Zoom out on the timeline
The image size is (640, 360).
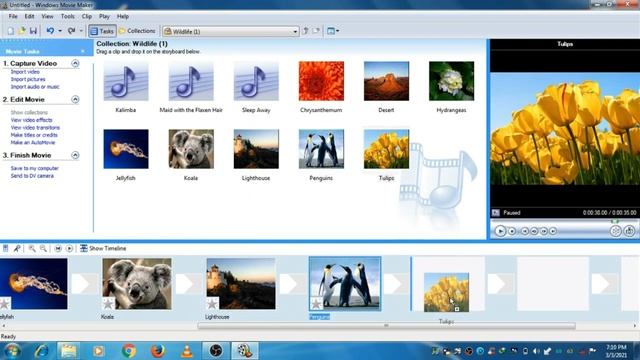point(43,248)
